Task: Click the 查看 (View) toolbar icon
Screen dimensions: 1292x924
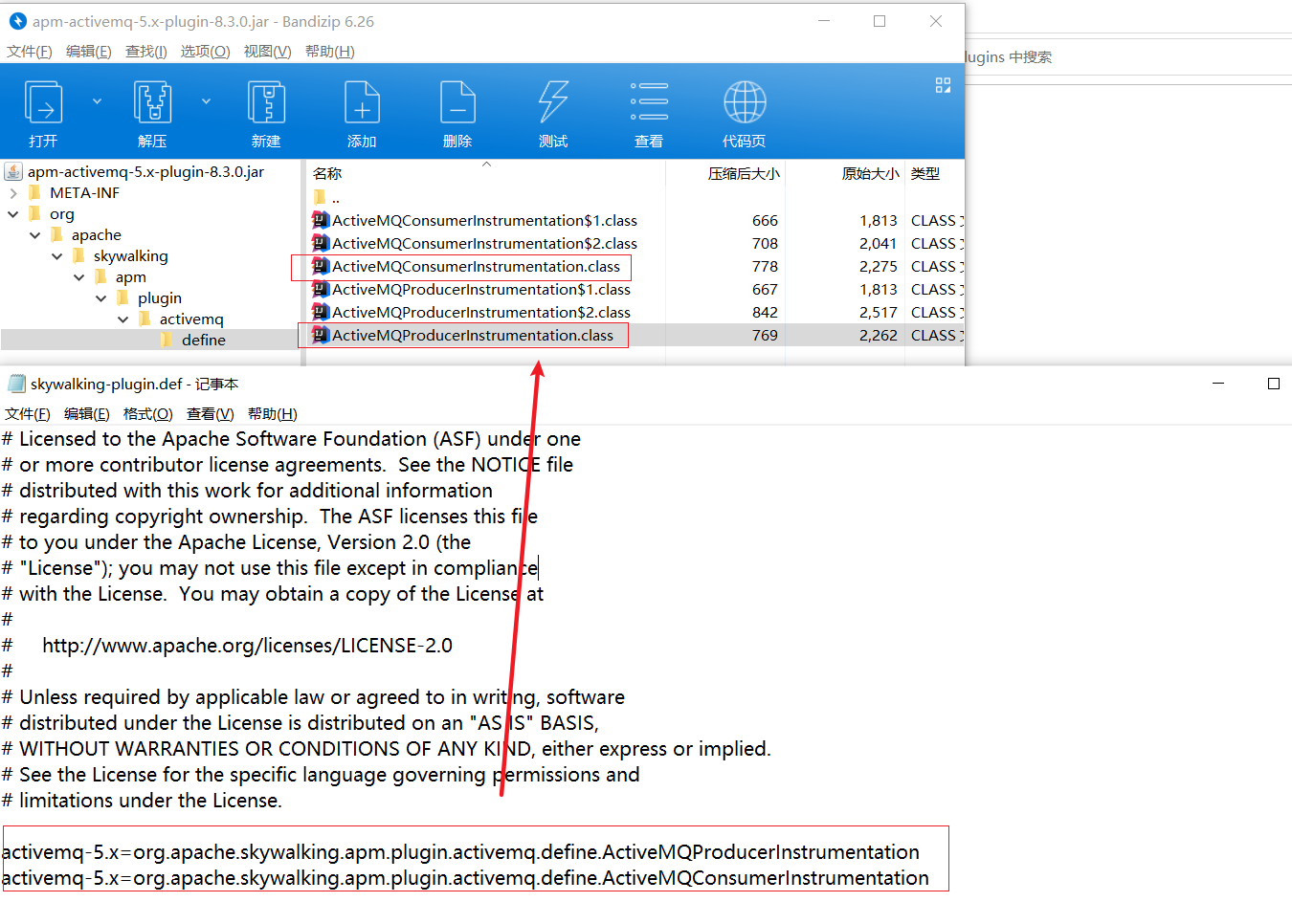Action: [649, 101]
